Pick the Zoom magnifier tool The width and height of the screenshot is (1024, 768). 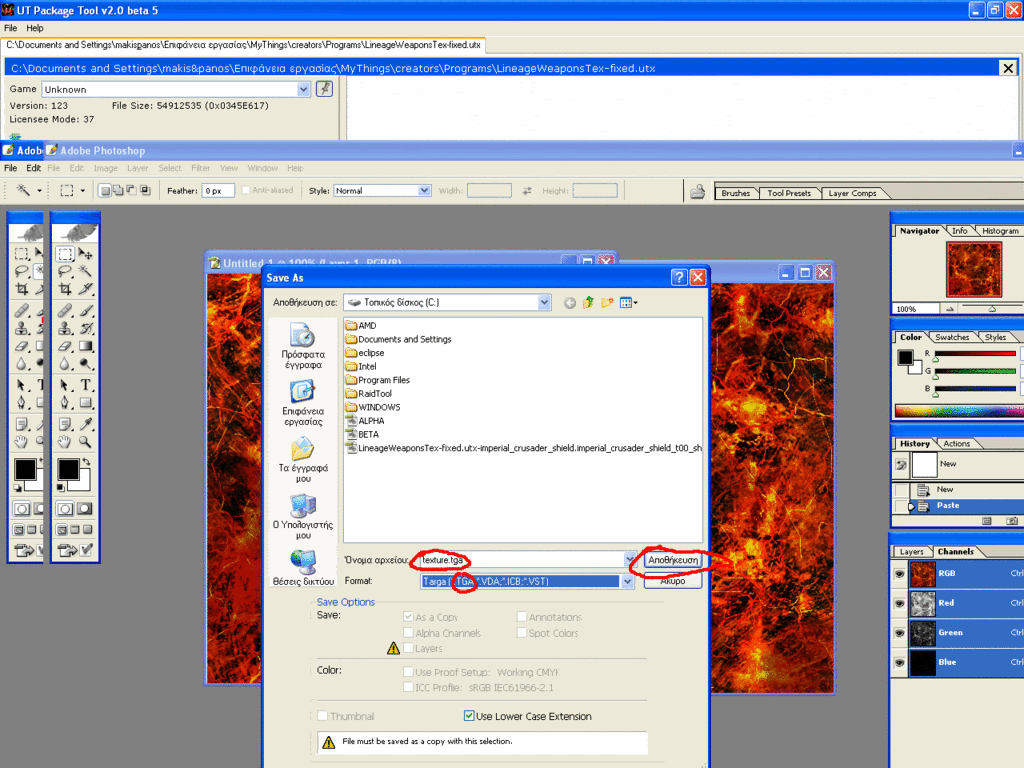[x=87, y=441]
